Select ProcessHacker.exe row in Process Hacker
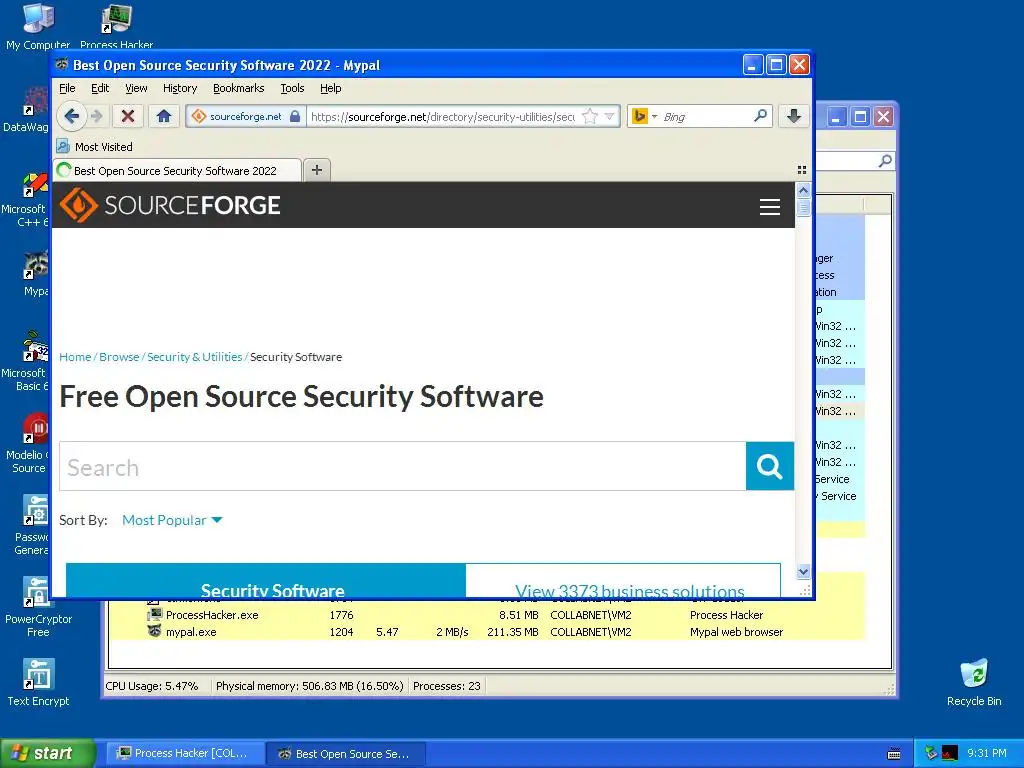Viewport: 1024px width, 768px height. [x=487, y=615]
